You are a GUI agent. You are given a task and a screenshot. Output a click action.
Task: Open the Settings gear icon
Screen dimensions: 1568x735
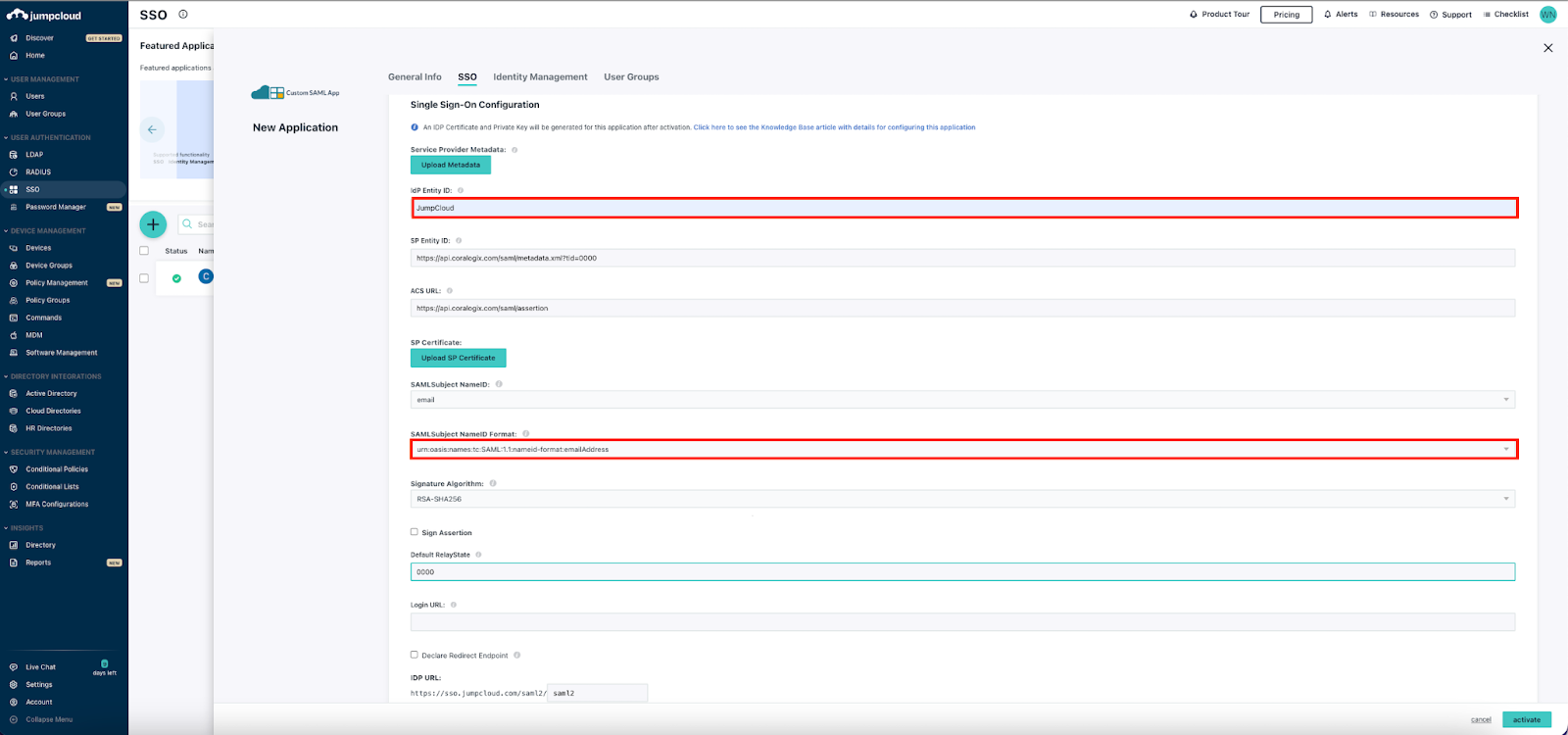tap(14, 685)
